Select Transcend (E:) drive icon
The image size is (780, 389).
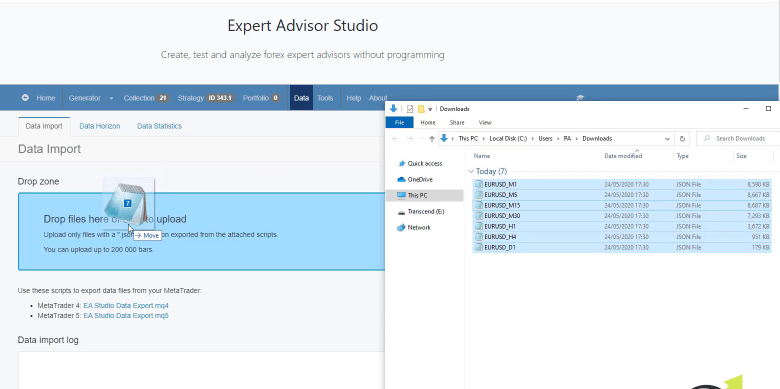click(401, 212)
